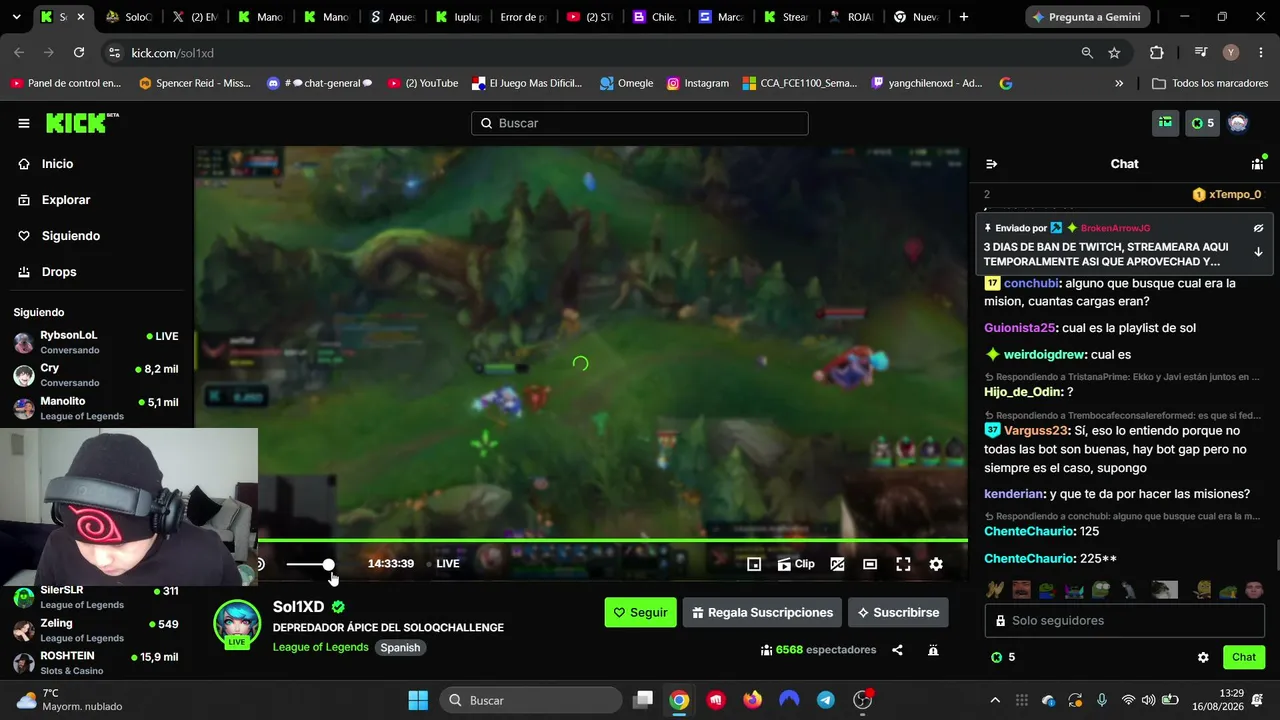Toggle mini player mode
The width and height of the screenshot is (1280, 720).
754,564
